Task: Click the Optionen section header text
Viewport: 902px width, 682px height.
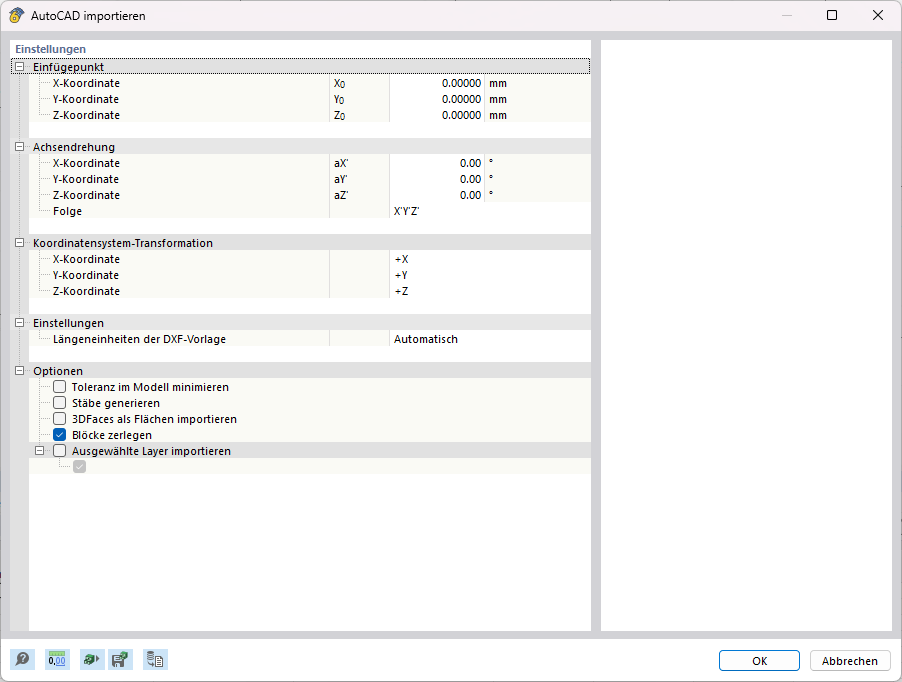Action: [x=58, y=371]
